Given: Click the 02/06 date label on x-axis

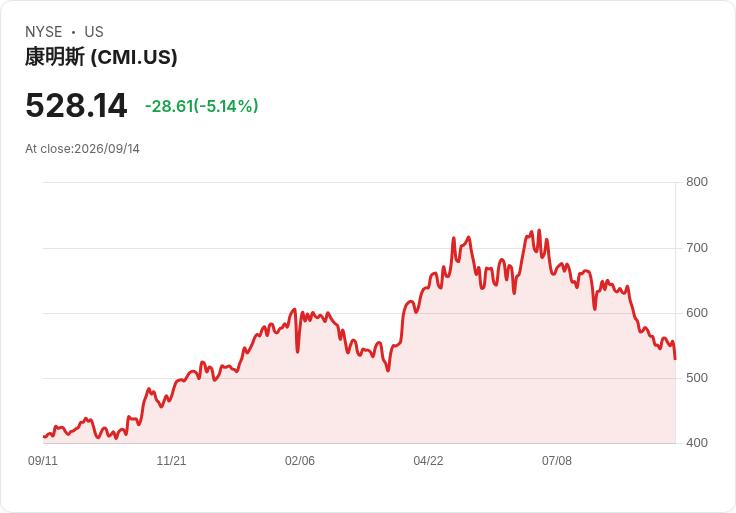Looking at the screenshot, I should pyautogui.click(x=300, y=461).
